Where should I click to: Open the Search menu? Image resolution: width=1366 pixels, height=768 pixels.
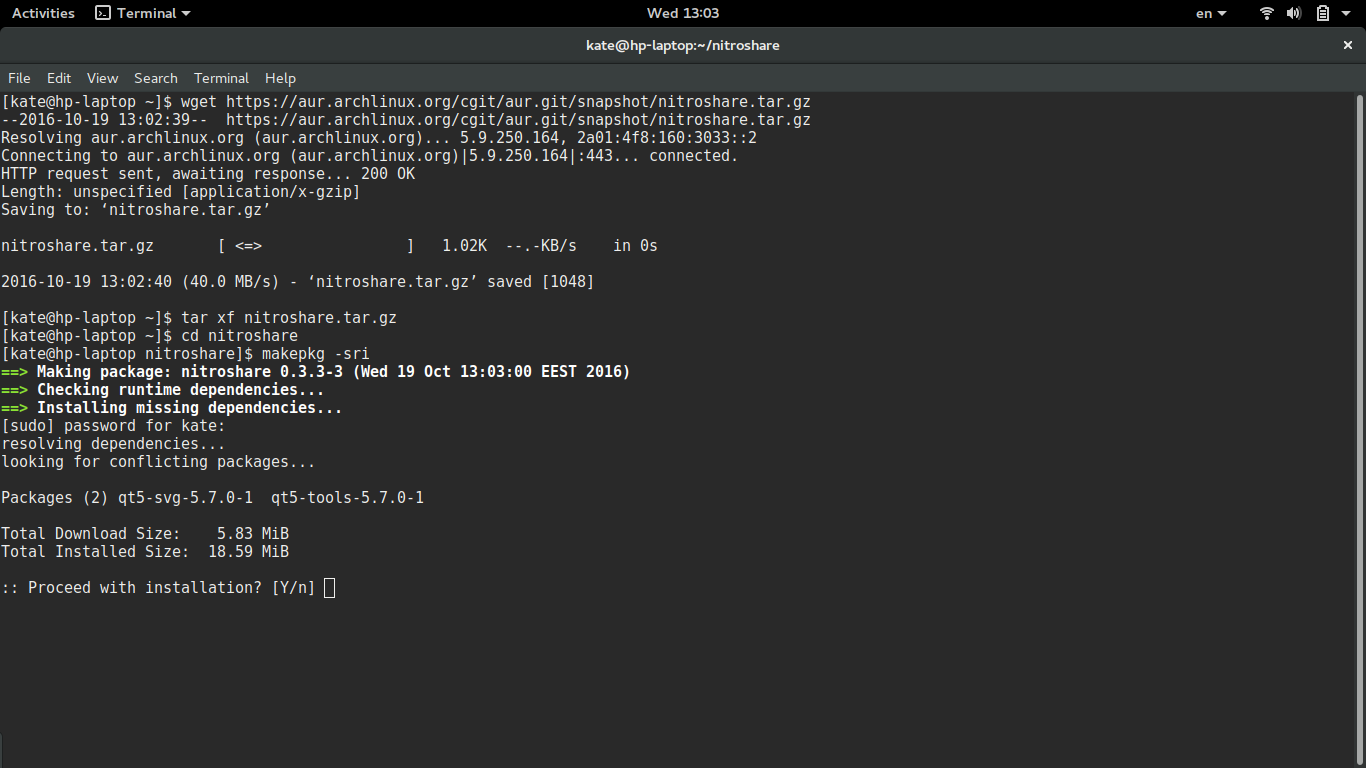coord(156,78)
